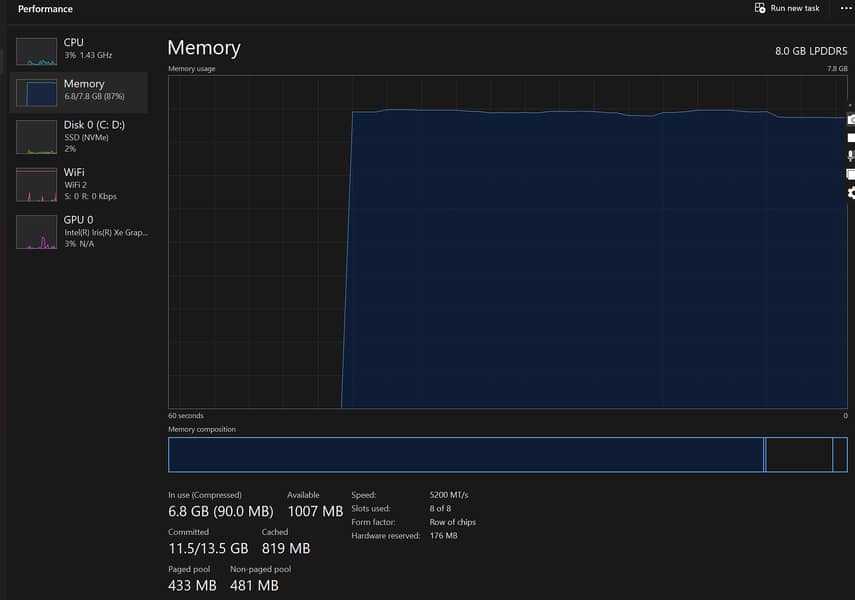Click the Hardware reserved: label
Viewport: 855px width, 600px height.
[x=386, y=536]
